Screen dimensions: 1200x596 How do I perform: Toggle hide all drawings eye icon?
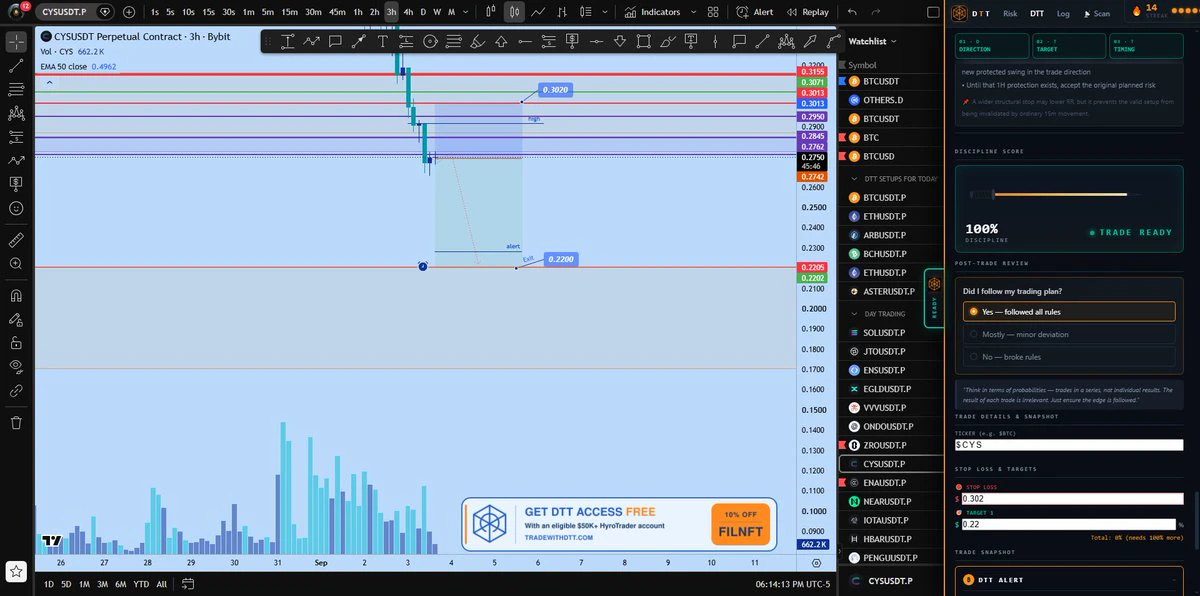[x=16, y=367]
